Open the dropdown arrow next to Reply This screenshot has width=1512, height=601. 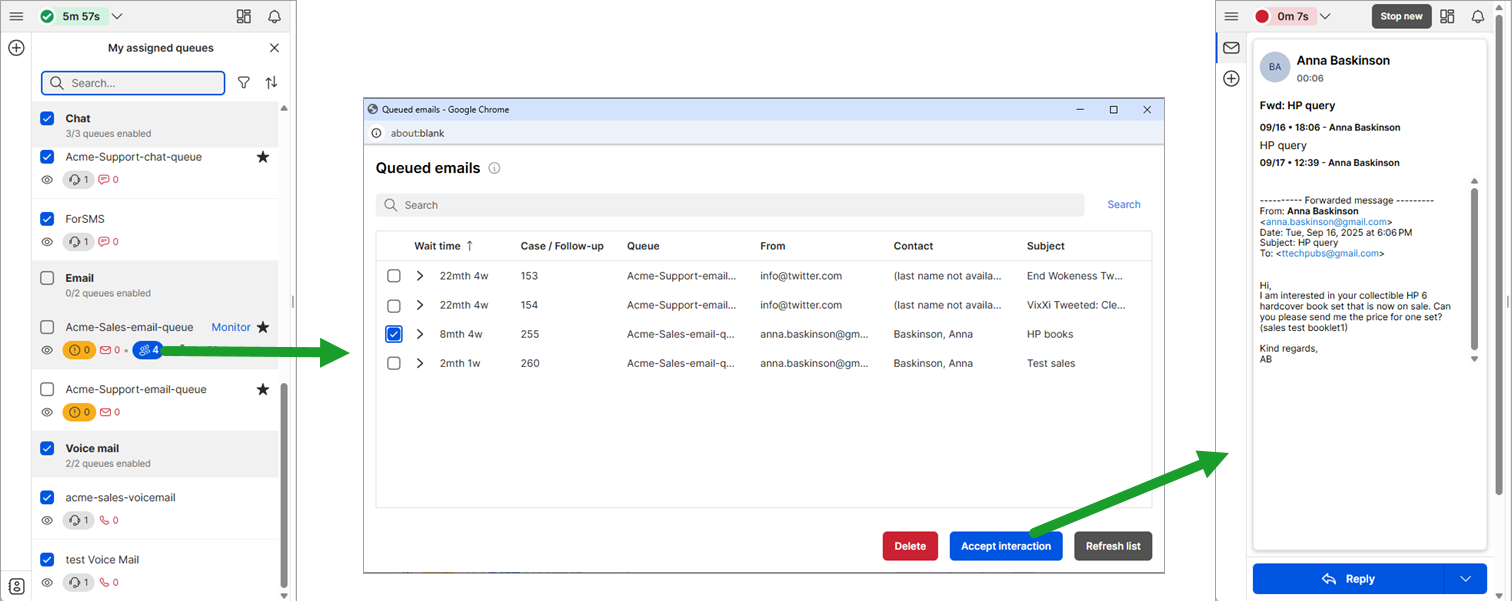1466,579
